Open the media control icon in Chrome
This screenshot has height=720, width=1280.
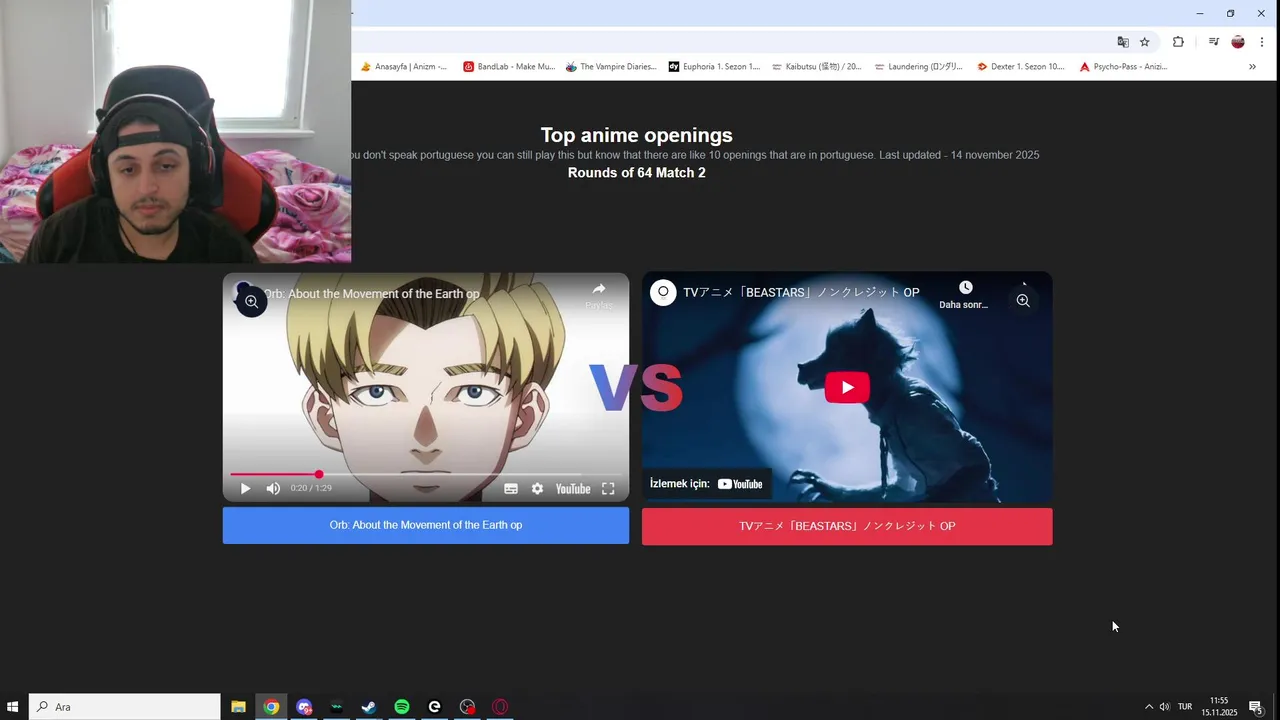[x=1213, y=42]
